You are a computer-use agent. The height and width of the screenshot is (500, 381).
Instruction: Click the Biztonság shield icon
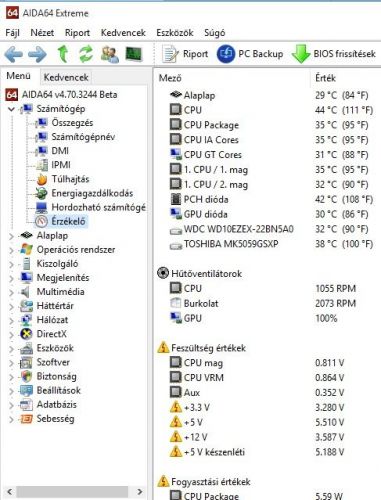point(26,376)
